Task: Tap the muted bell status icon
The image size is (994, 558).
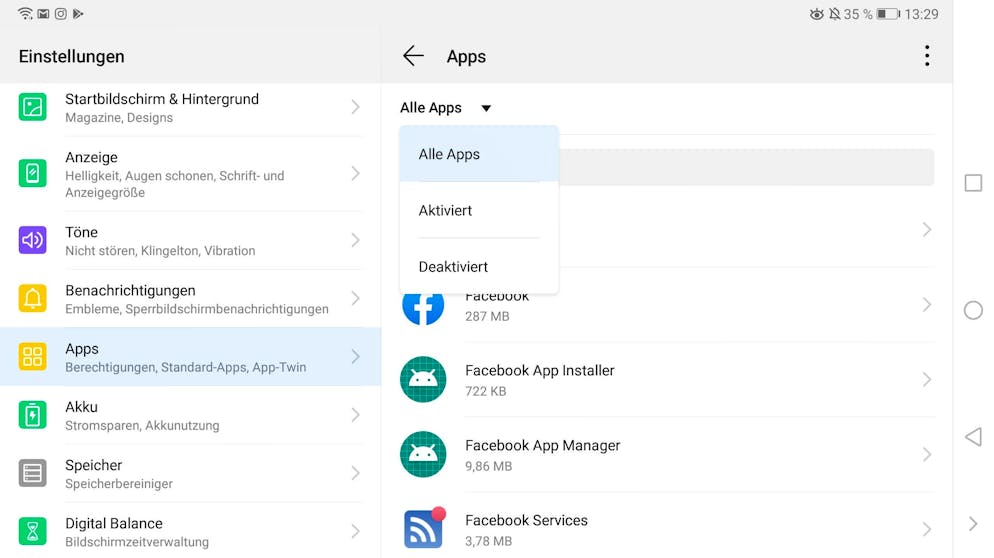Action: 834,14
